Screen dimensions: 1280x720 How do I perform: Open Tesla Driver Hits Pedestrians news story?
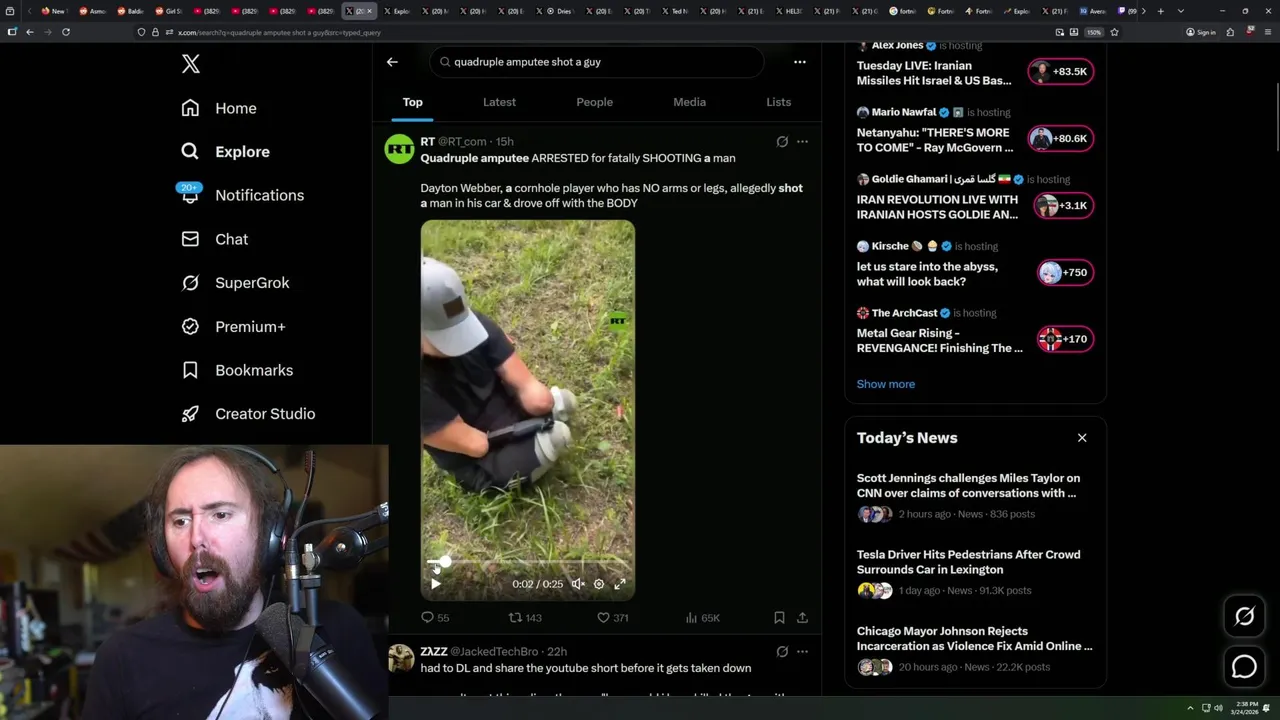point(968,562)
